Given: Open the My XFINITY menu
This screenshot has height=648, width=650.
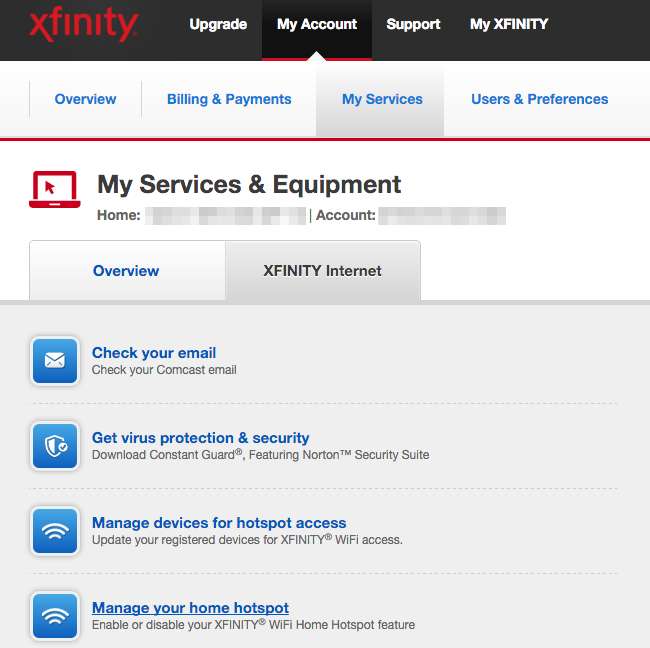Looking at the screenshot, I should 509,24.
